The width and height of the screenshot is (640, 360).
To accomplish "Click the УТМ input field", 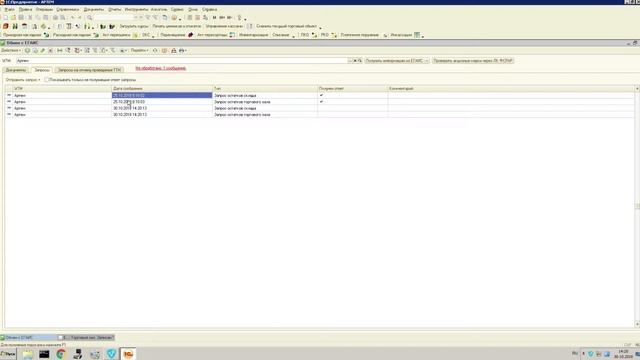I will tap(182, 61).
